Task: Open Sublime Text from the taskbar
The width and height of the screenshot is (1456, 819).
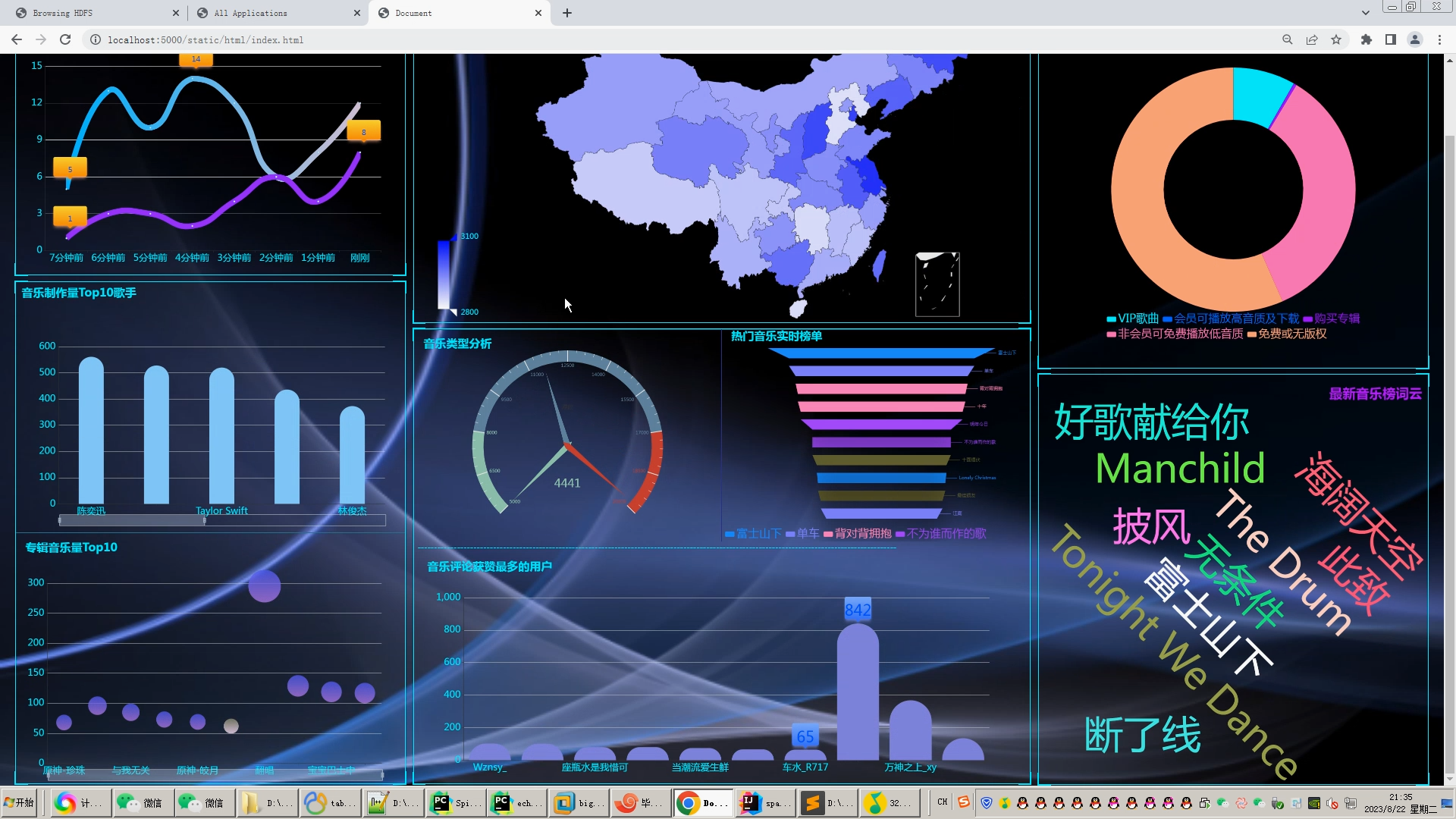Action: point(827,802)
